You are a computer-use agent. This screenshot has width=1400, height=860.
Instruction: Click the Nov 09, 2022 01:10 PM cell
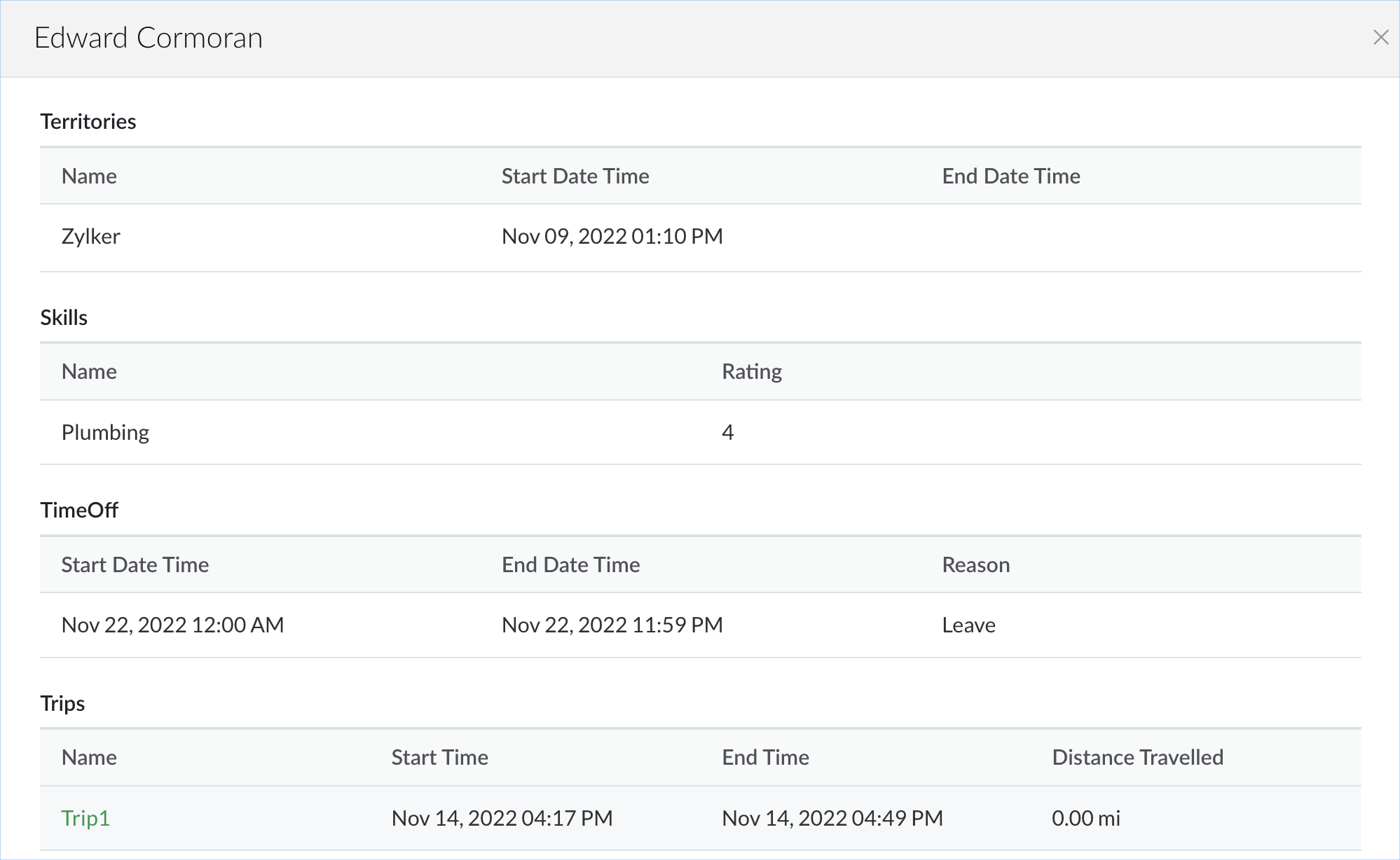pyautogui.click(x=612, y=237)
